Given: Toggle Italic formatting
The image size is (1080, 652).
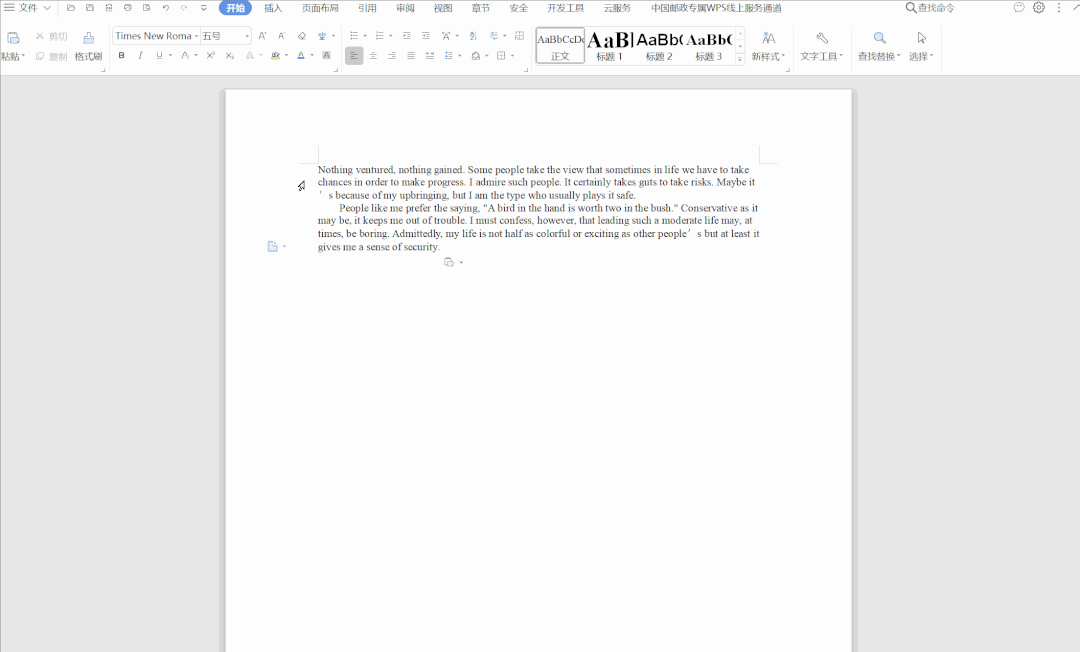Looking at the screenshot, I should click(141, 55).
